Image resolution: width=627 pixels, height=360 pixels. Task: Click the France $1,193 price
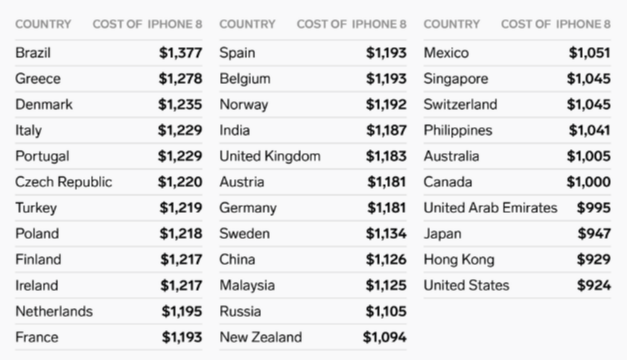182,337
